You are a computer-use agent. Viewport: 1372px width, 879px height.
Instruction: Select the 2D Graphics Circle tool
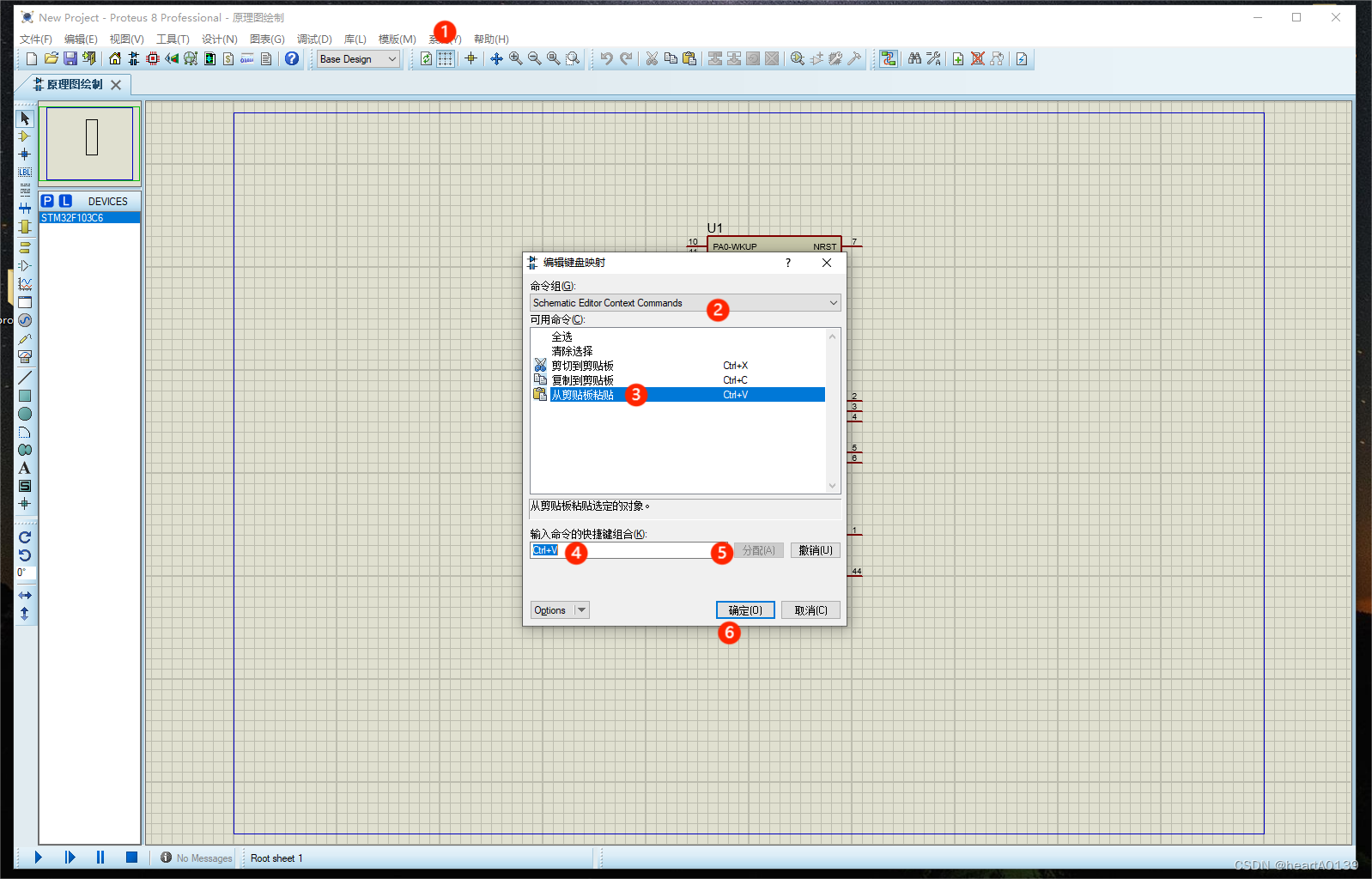coord(25,414)
